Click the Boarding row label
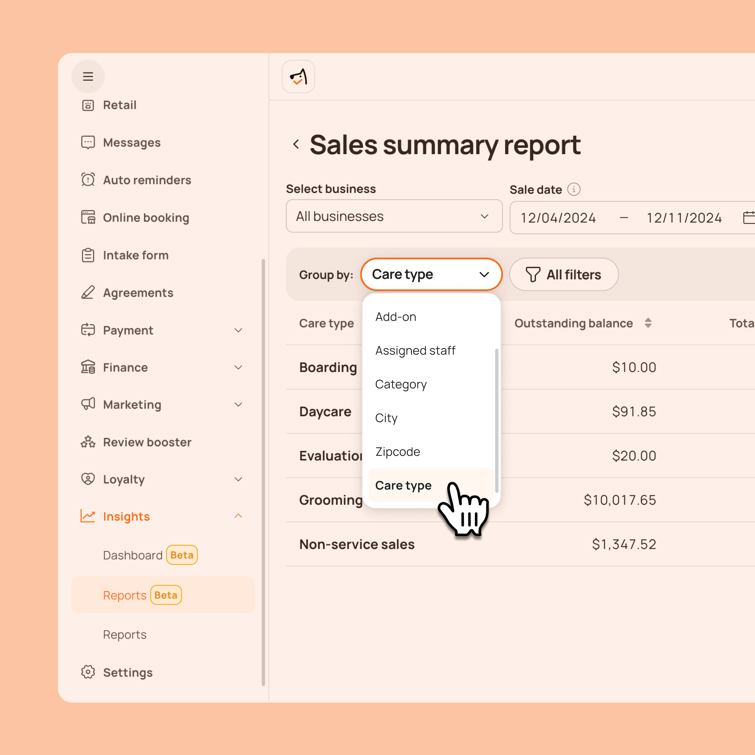 click(328, 367)
